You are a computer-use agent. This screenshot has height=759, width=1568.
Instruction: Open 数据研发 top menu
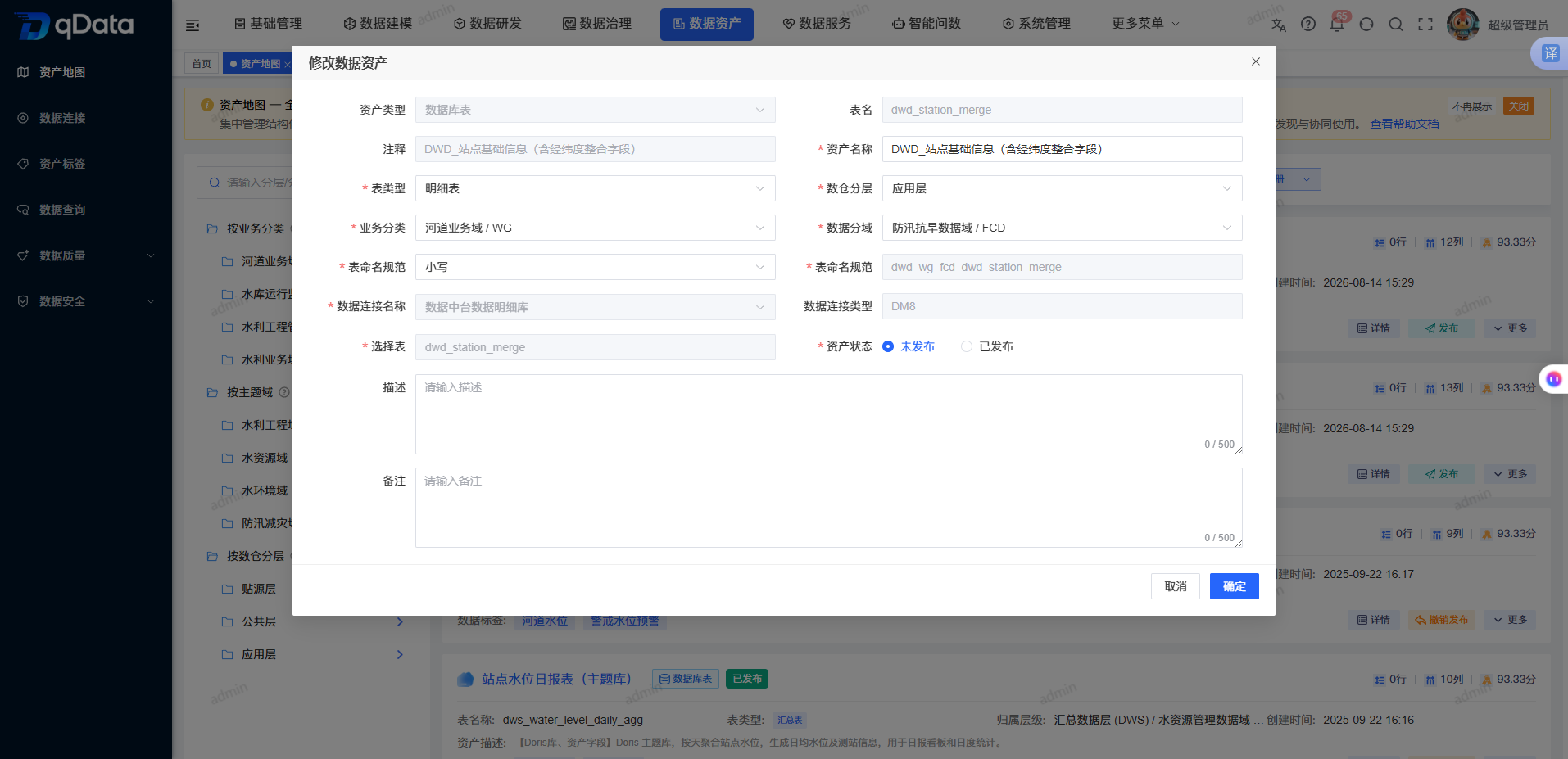coord(487,24)
